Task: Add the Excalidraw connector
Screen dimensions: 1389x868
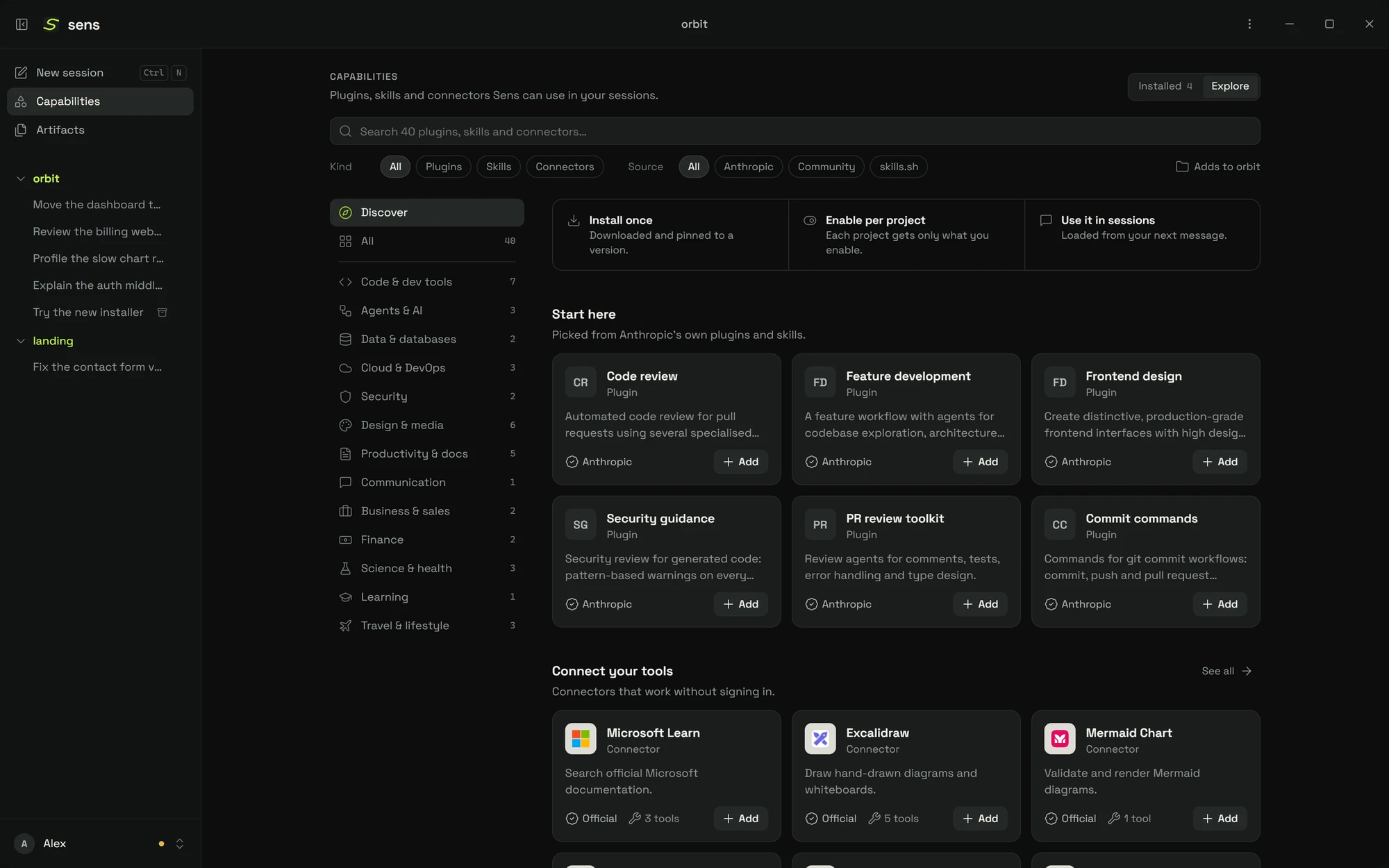Action: pyautogui.click(x=981, y=819)
